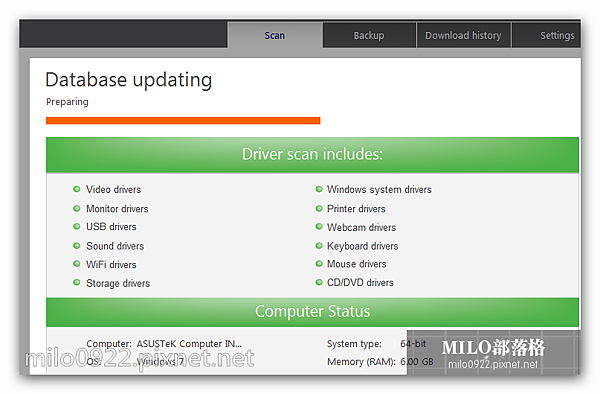Select the Video drivers text
The width and height of the screenshot is (600, 394).
coord(114,189)
